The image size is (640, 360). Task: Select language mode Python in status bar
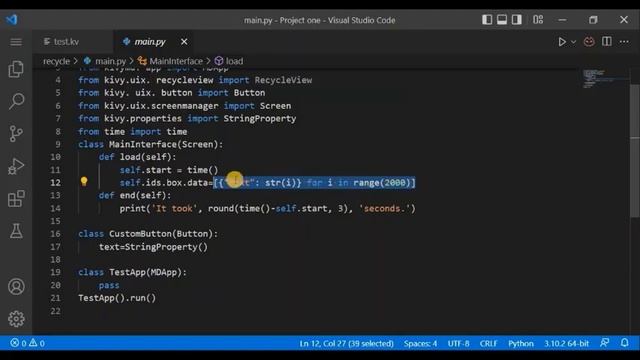[x=520, y=344]
